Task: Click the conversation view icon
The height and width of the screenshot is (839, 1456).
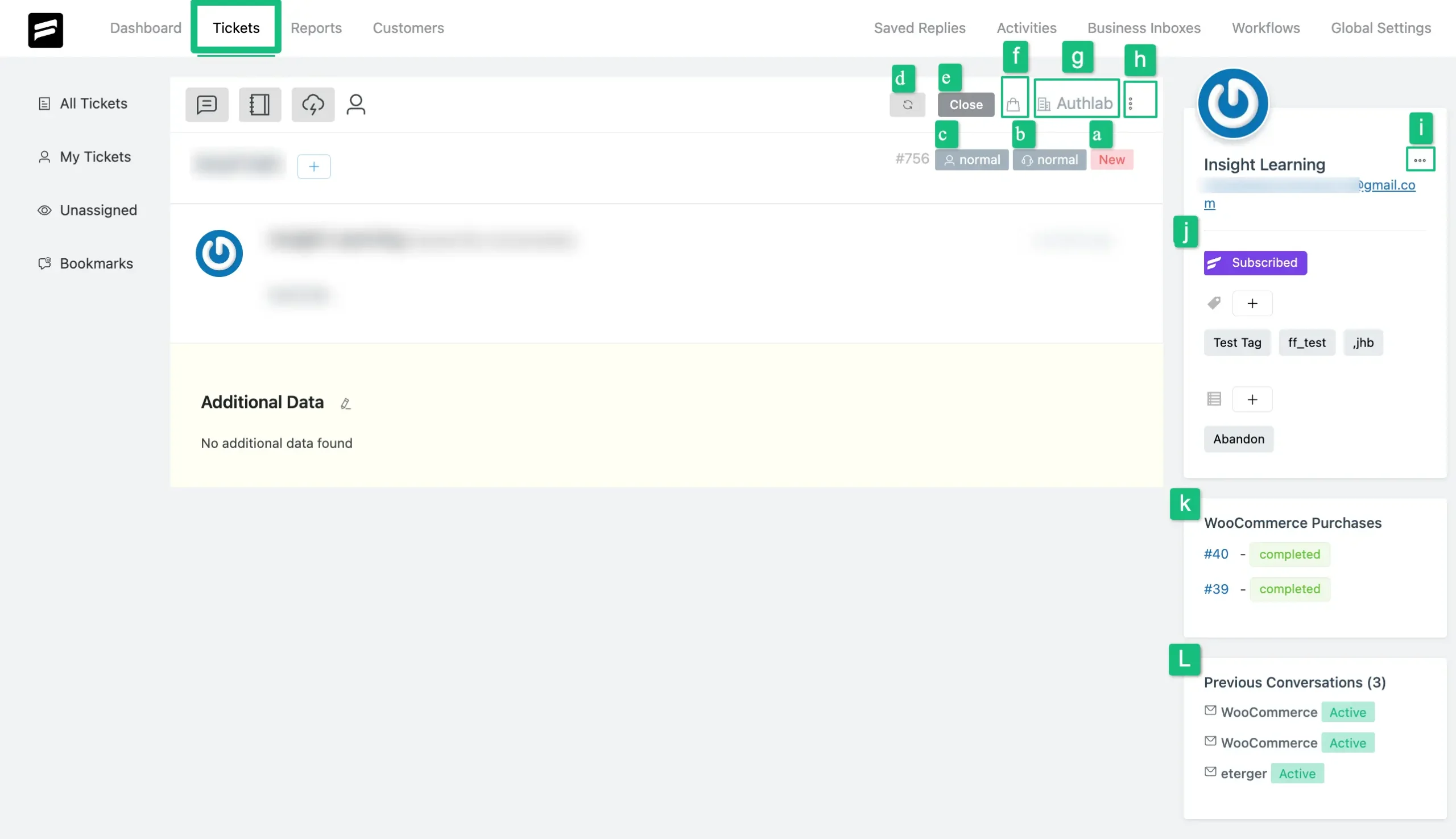Action: coord(206,104)
